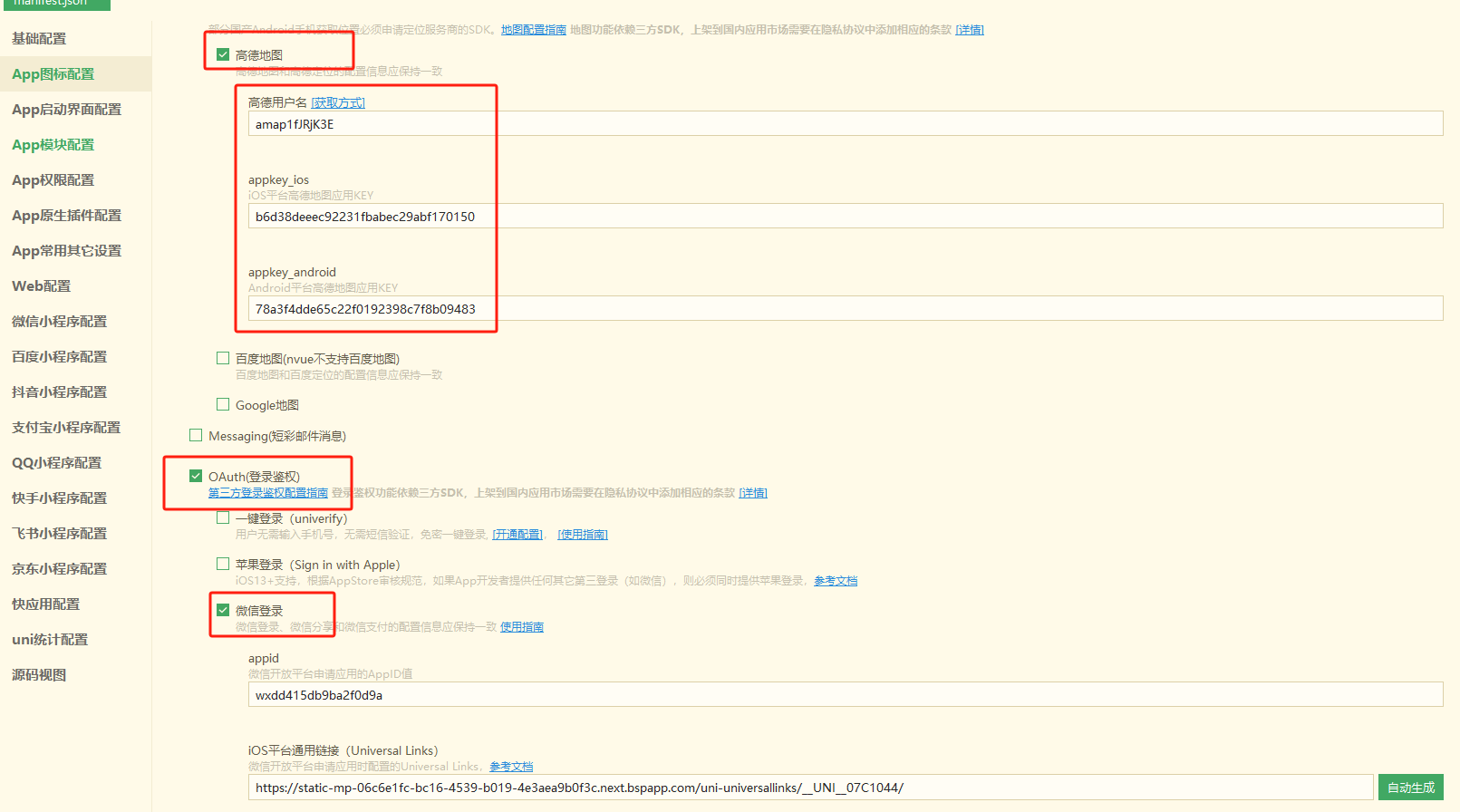Open App权限配置 in sidebar
Screen dimensions: 1460x812
[53, 179]
